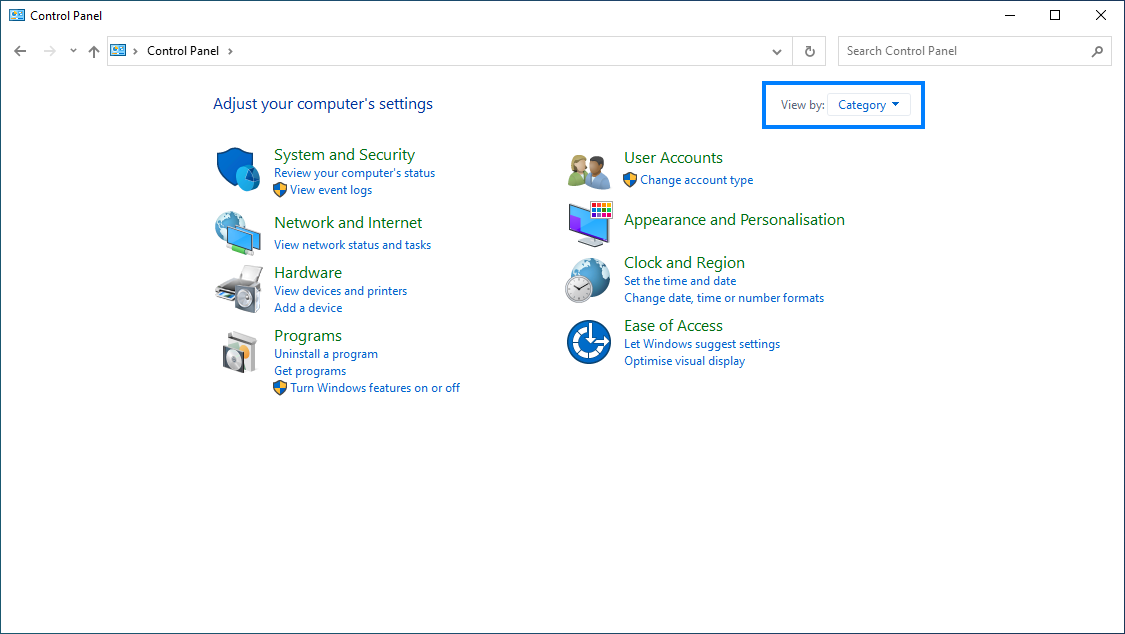Open Uninstall a program link
Image resolution: width=1125 pixels, height=634 pixels.
pyautogui.click(x=326, y=353)
